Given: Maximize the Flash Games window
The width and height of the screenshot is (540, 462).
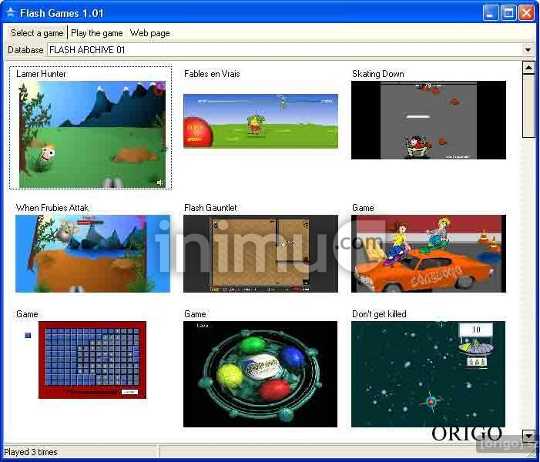Looking at the screenshot, I should (x=508, y=13).
